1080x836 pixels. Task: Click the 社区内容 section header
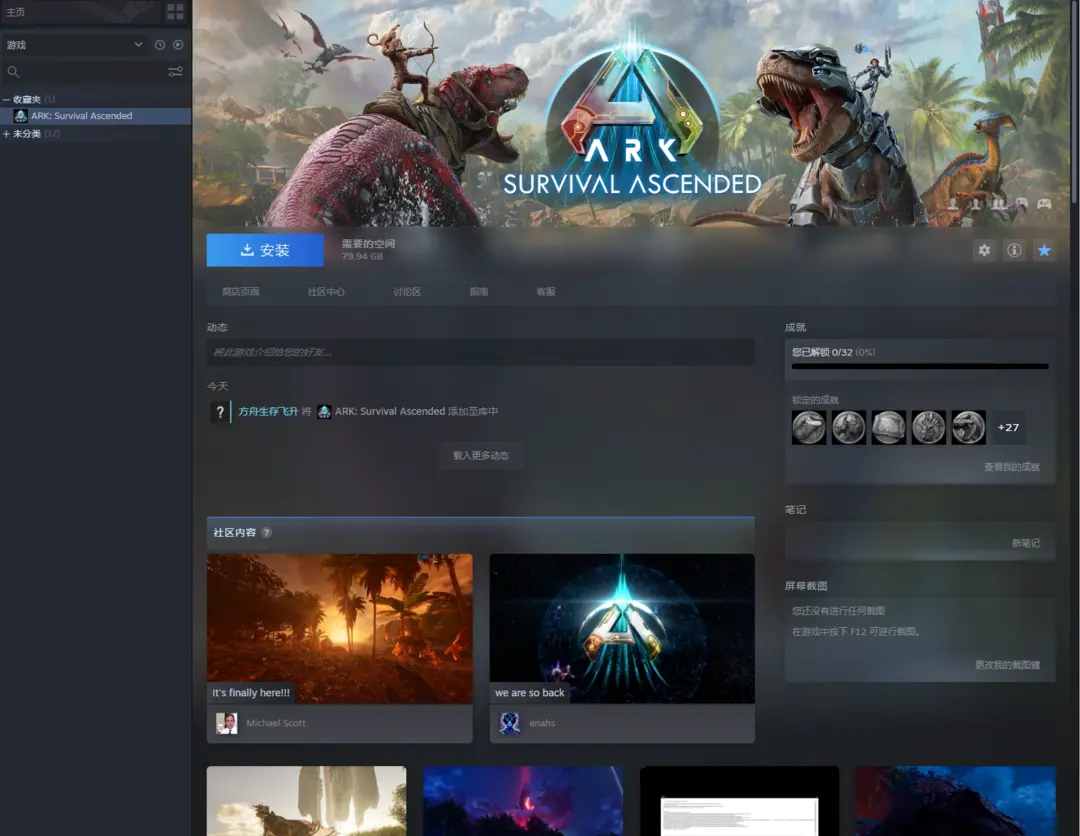click(x=481, y=532)
